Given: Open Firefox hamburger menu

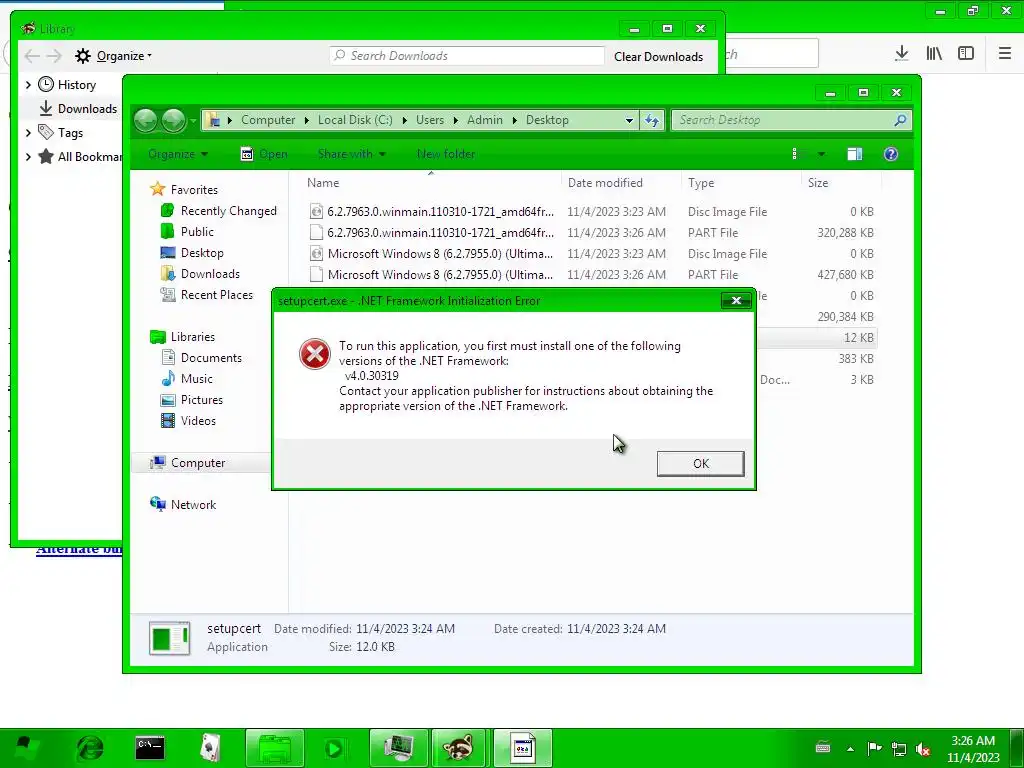Looking at the screenshot, I should (x=1004, y=54).
